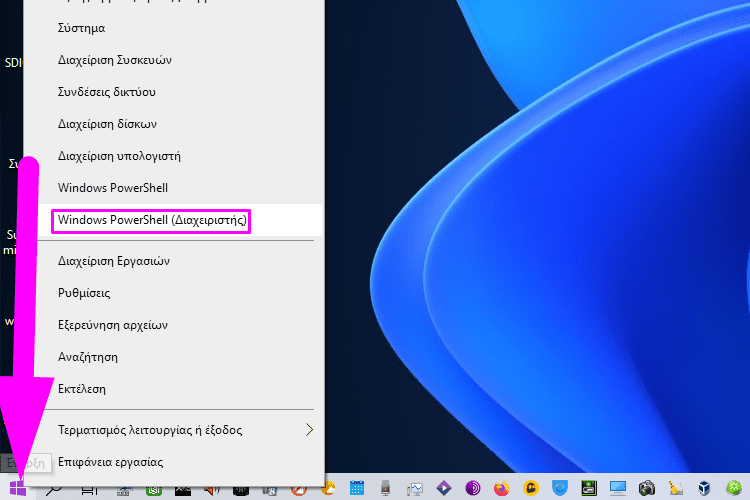Open the taskbar search magnifier
Image resolution: width=750 pixels, height=500 pixels.
(x=54, y=489)
